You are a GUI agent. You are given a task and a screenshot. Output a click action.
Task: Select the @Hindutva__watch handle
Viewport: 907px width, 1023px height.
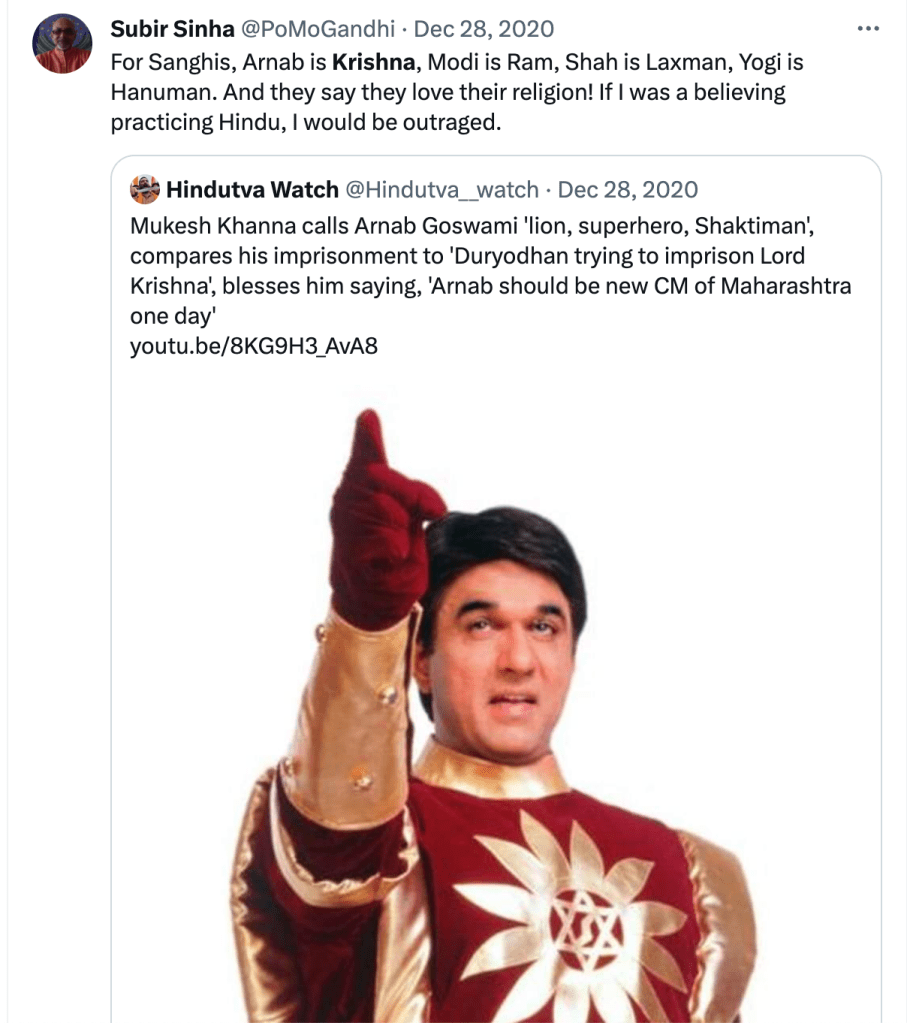[x=441, y=189]
